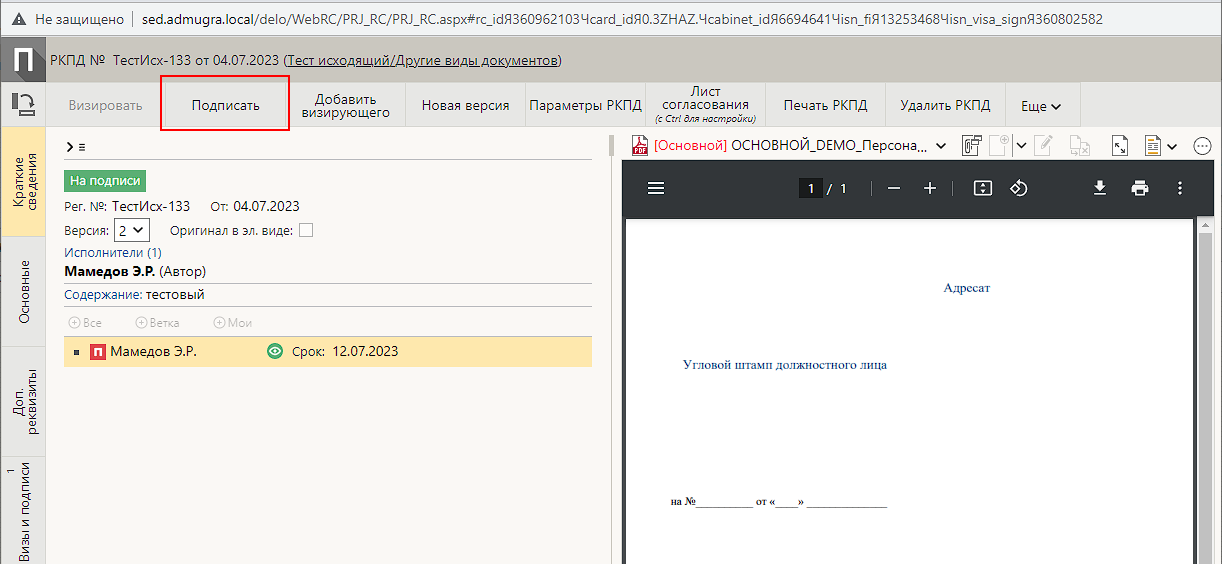Screen dimensions: 1222x564
Task: Expand the panel with the chevron arrow
Action: tap(69, 147)
